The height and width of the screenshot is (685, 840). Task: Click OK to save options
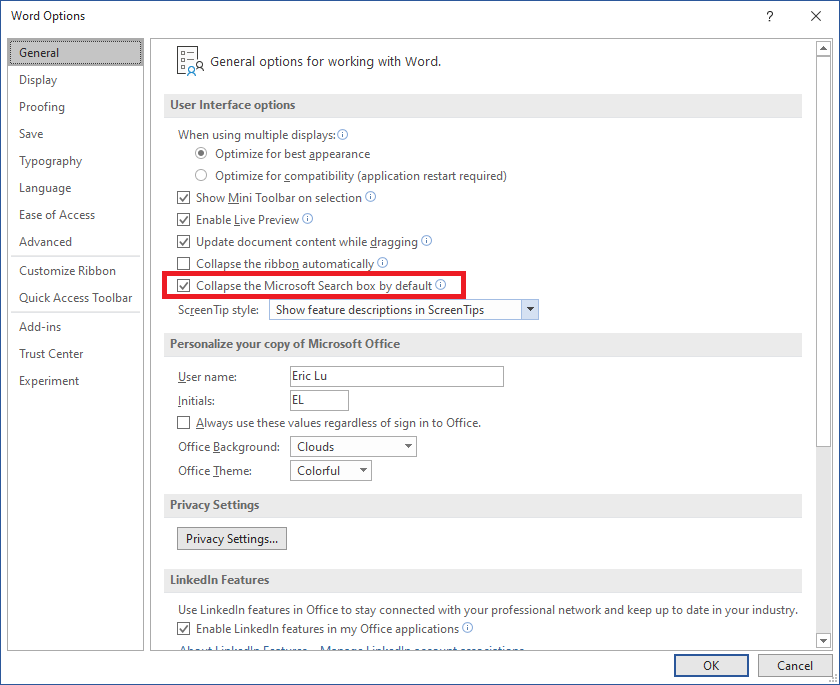click(x=711, y=665)
